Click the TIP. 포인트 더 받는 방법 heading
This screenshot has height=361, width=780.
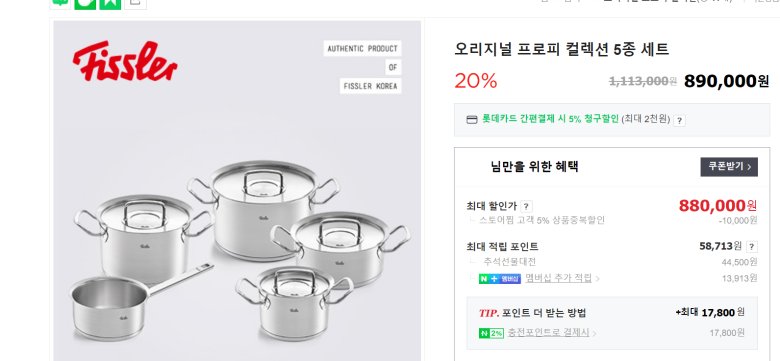pos(532,313)
